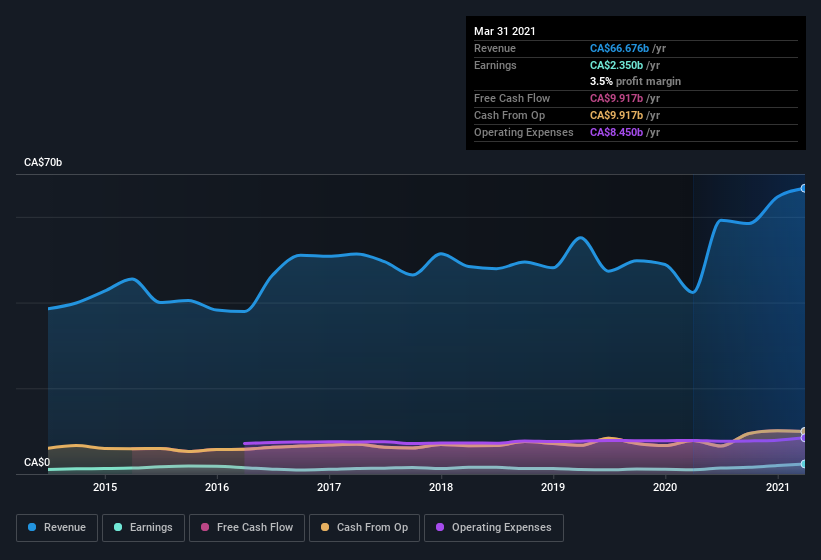Click the pink Free Cash Flow legend dot
The height and width of the screenshot is (560, 821).
coord(205,527)
